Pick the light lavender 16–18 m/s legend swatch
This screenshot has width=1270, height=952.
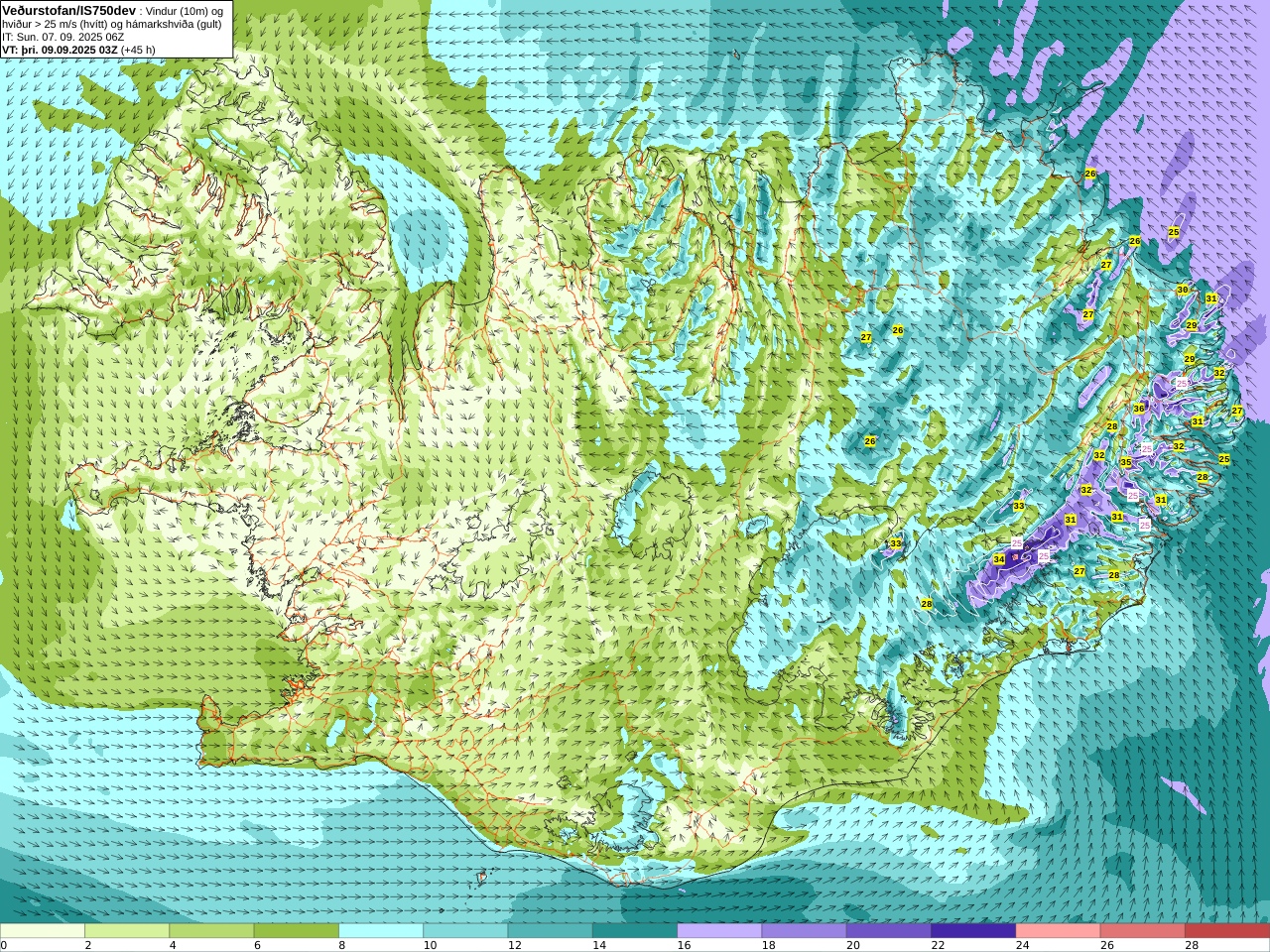(x=719, y=930)
